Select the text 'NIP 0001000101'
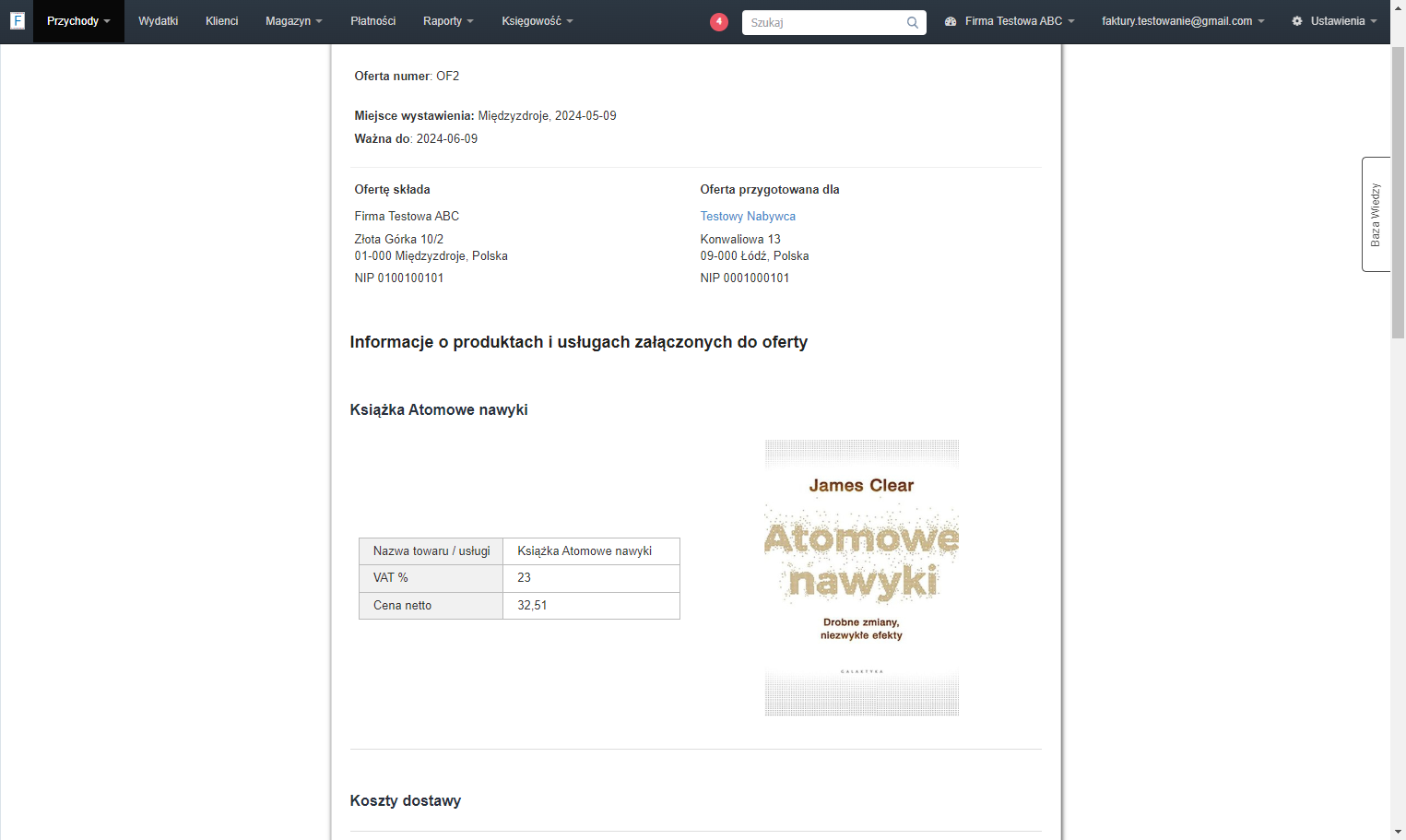Viewport: 1406px width, 840px height. tap(745, 278)
